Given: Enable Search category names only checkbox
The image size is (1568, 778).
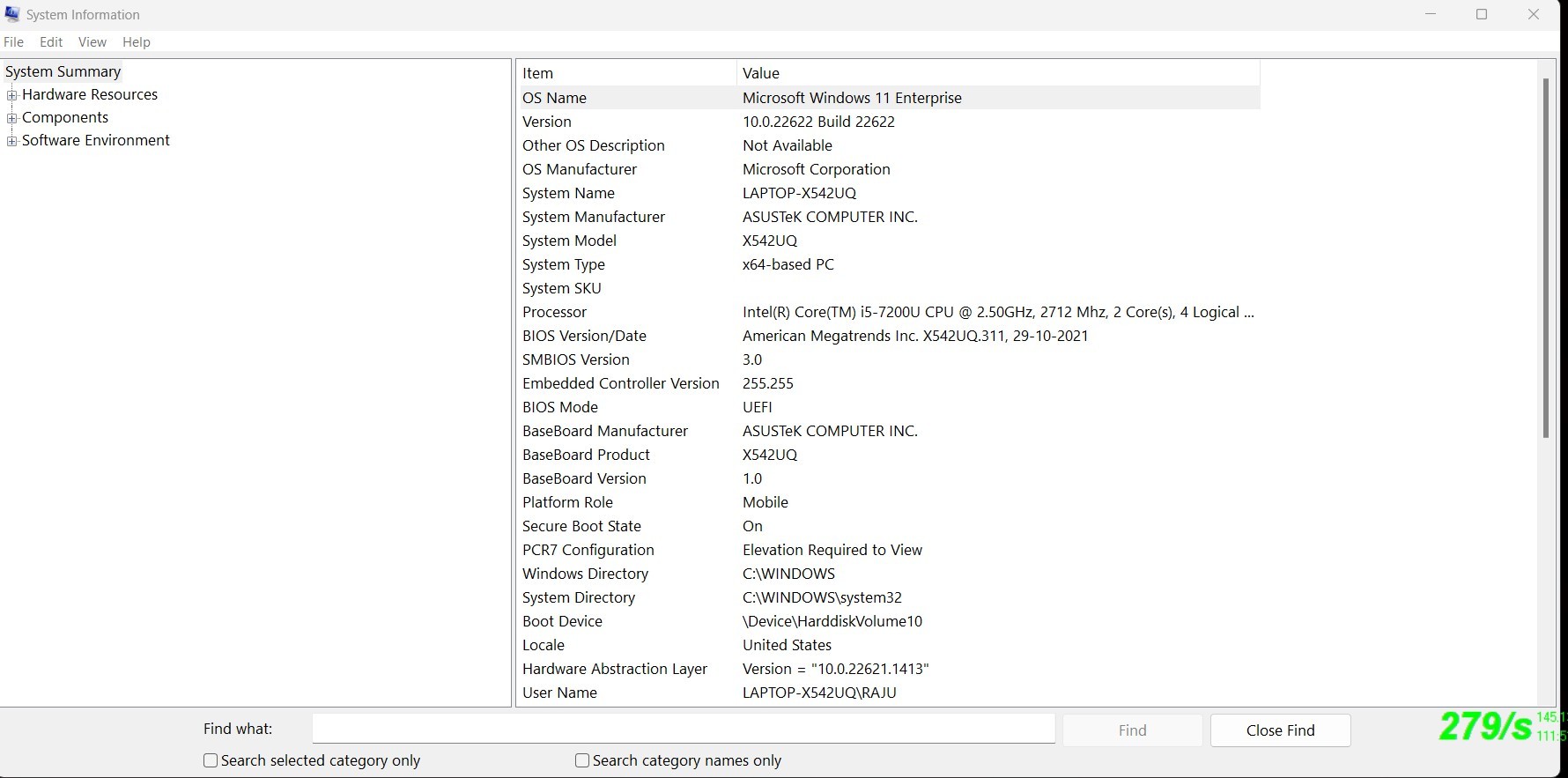Looking at the screenshot, I should pos(582,760).
